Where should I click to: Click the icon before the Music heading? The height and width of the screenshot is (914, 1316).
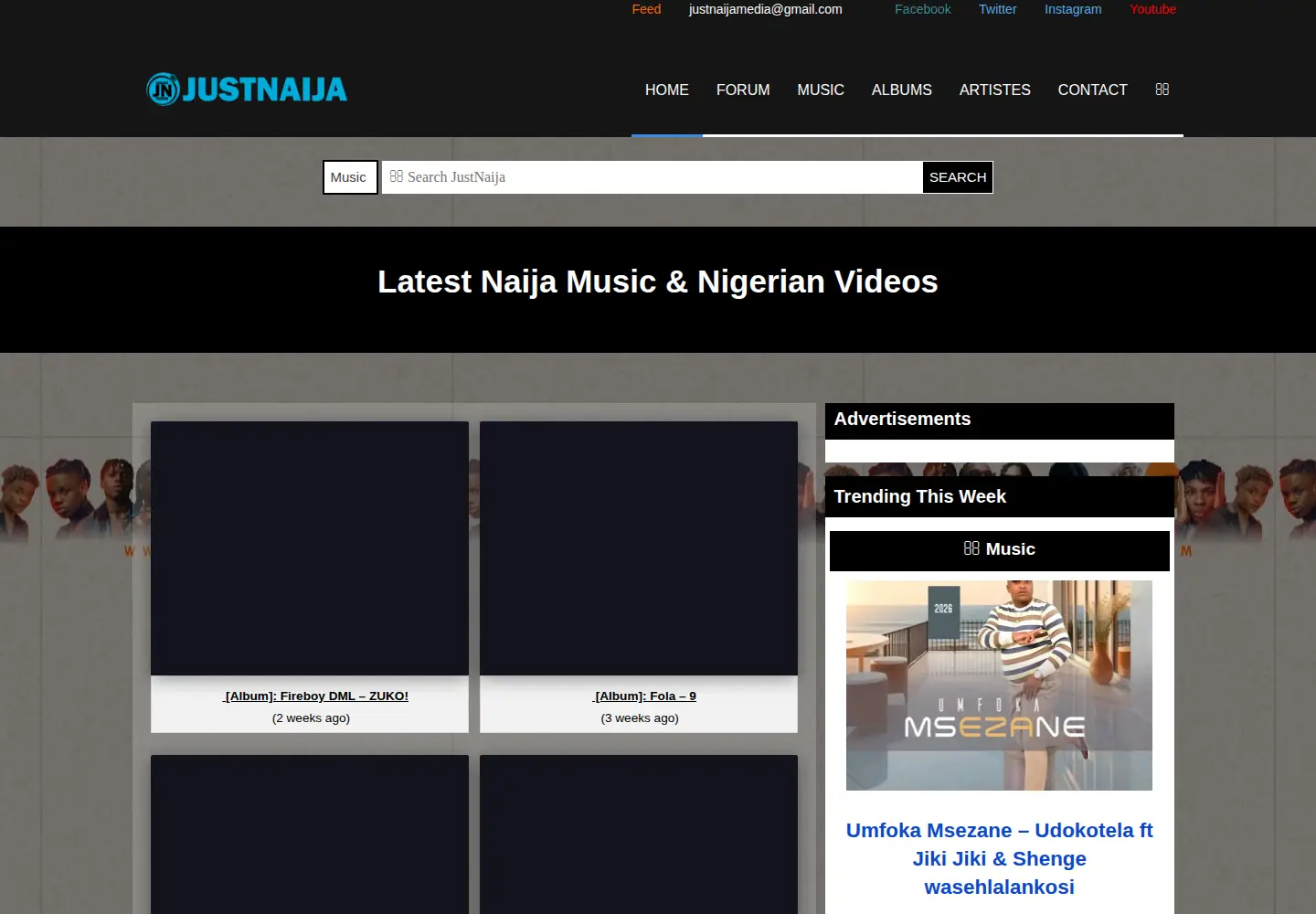coord(971,548)
